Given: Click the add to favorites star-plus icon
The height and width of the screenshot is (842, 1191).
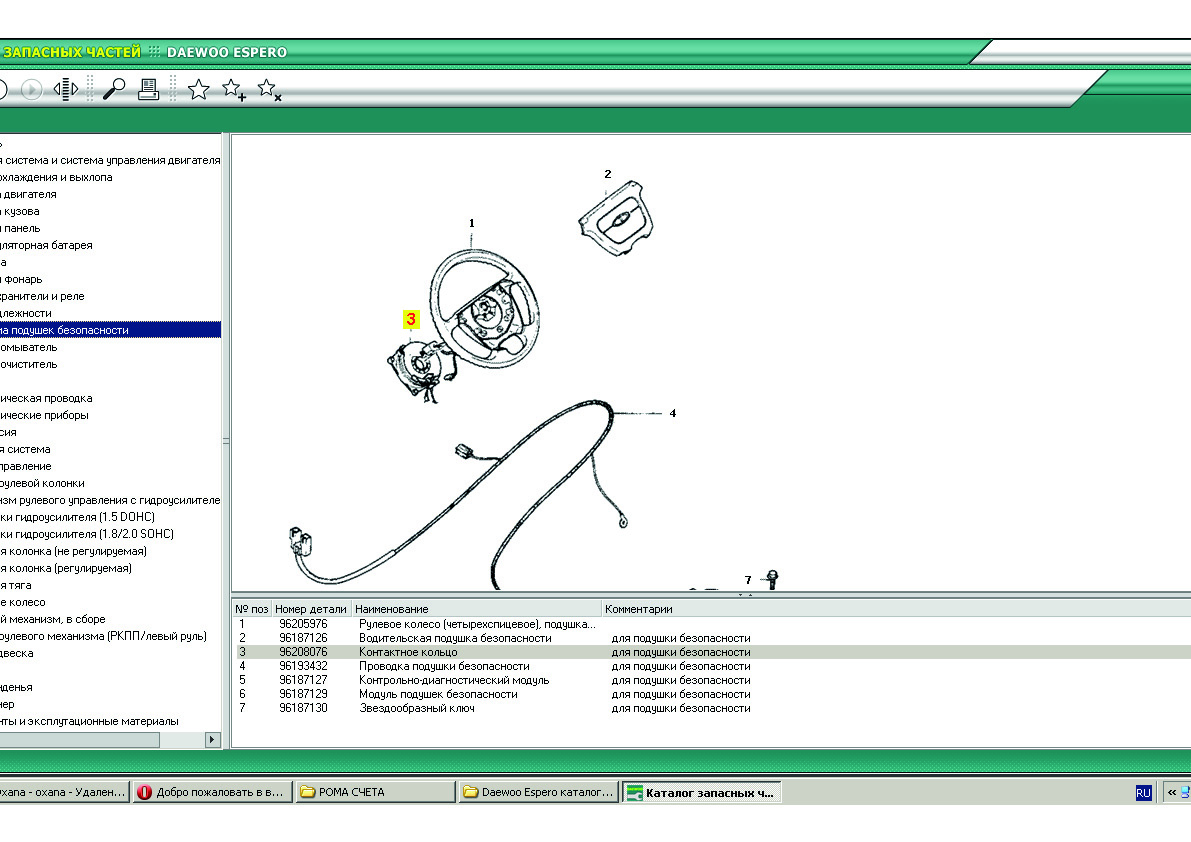Looking at the screenshot, I should coord(233,90).
